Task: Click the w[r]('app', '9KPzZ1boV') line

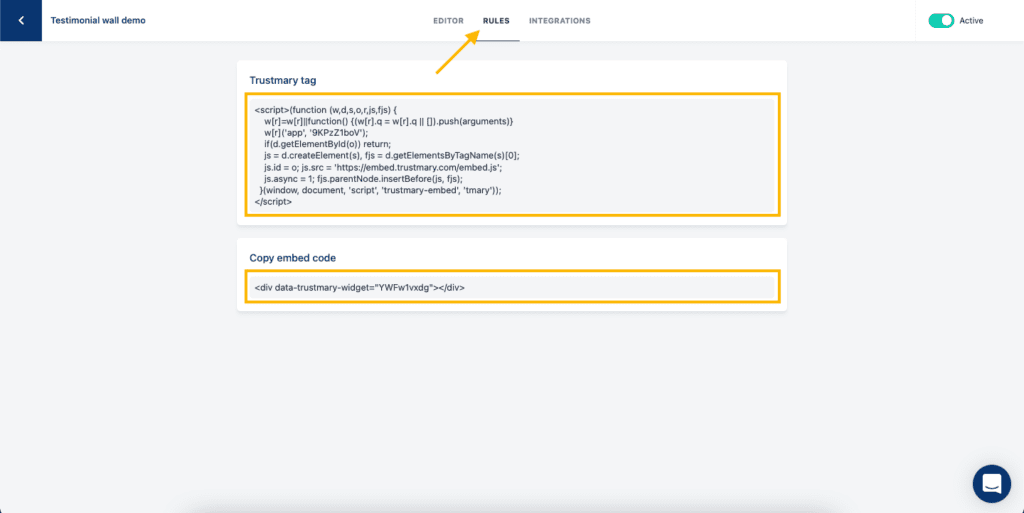Action: [316, 132]
